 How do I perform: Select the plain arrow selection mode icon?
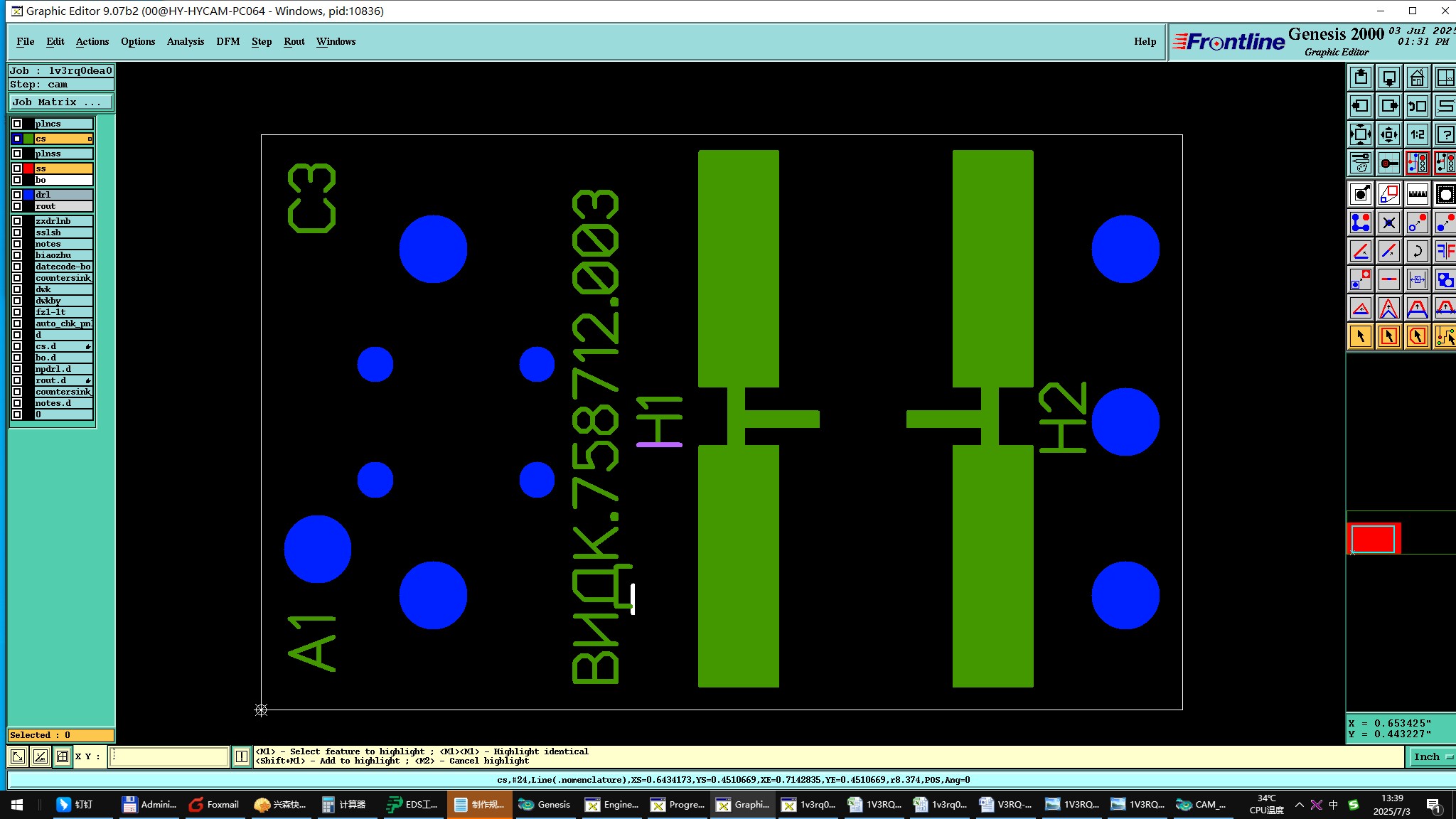click(x=1360, y=336)
